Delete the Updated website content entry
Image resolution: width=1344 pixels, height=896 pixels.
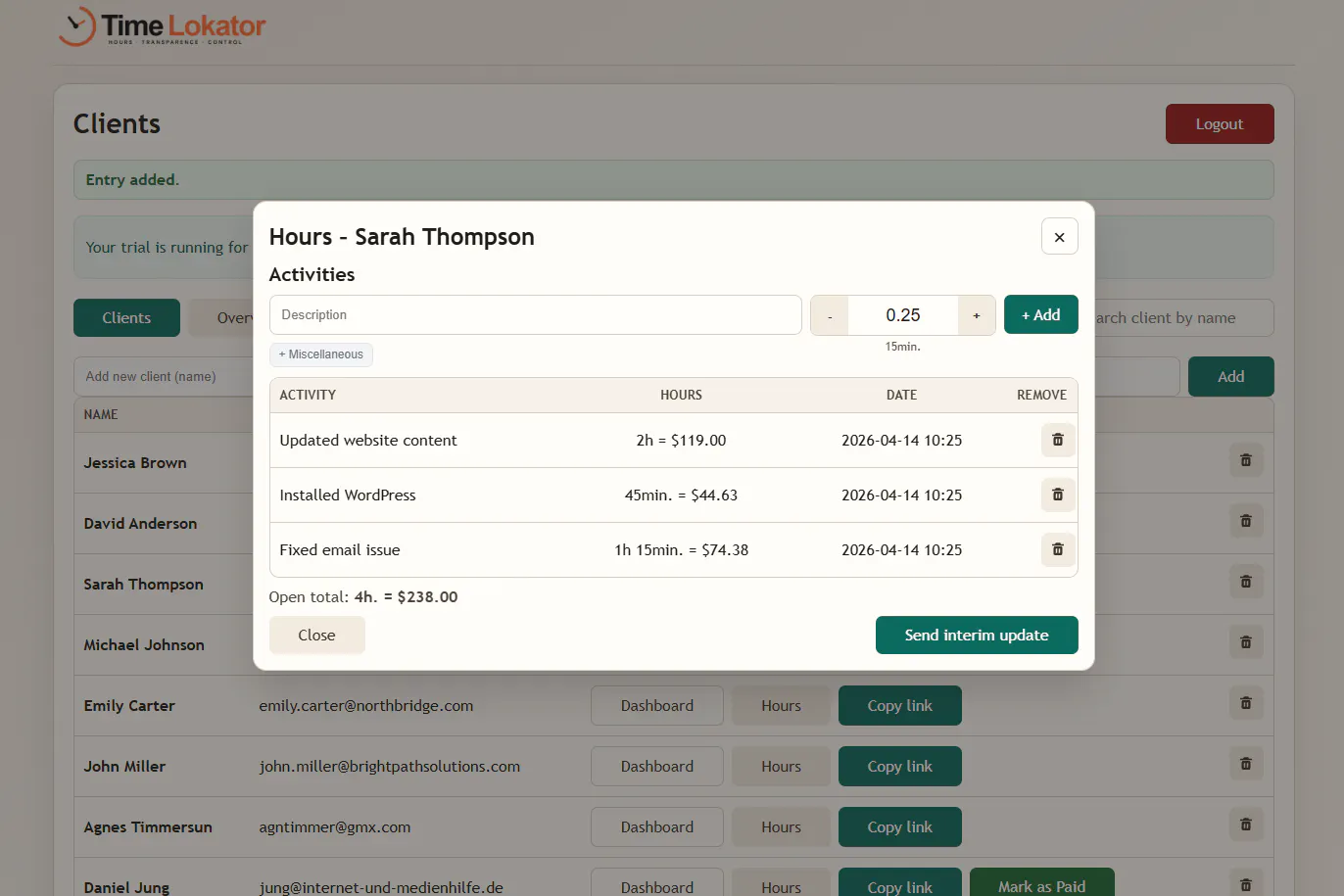pos(1058,440)
